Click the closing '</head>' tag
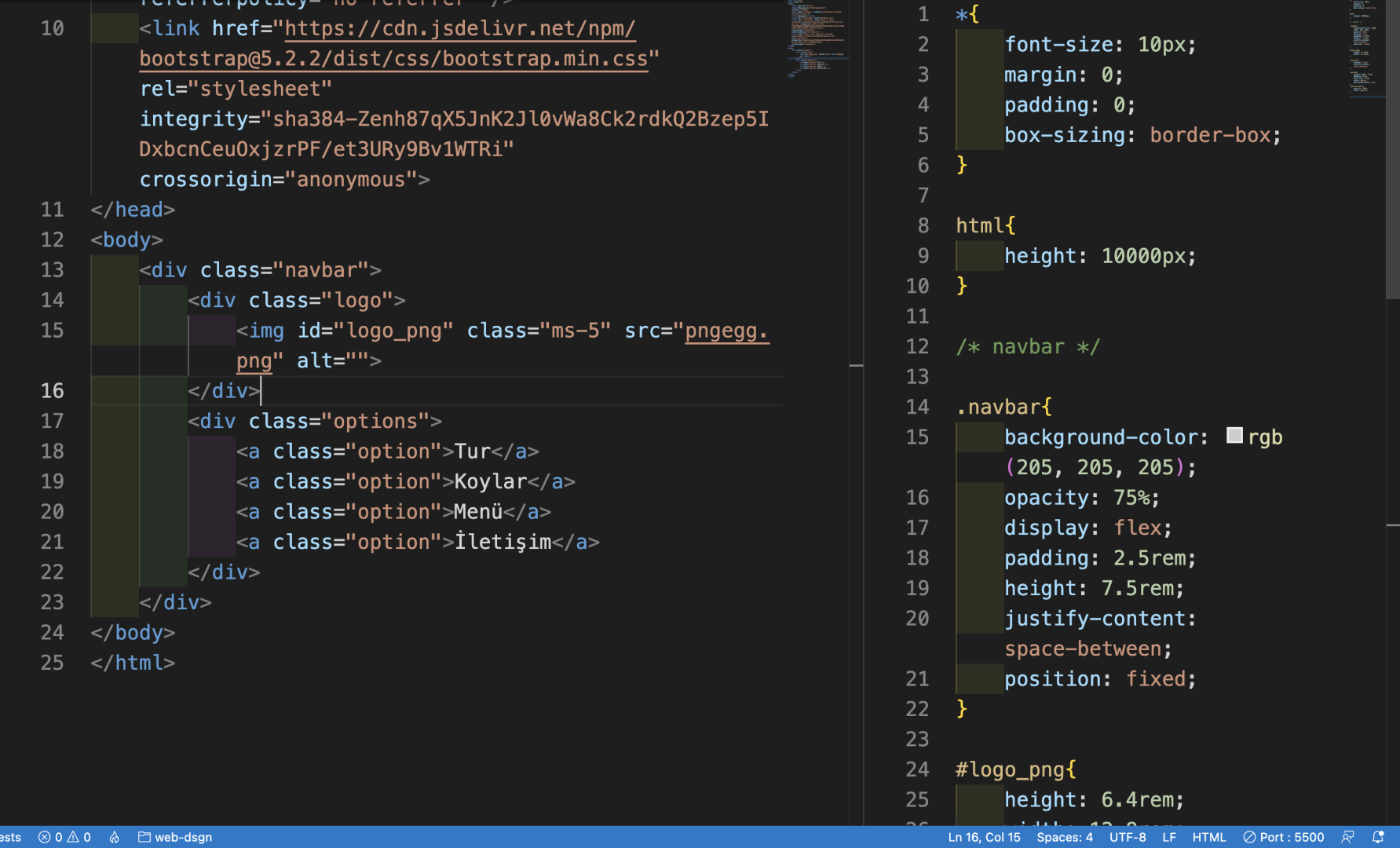1400x848 pixels. (x=133, y=210)
